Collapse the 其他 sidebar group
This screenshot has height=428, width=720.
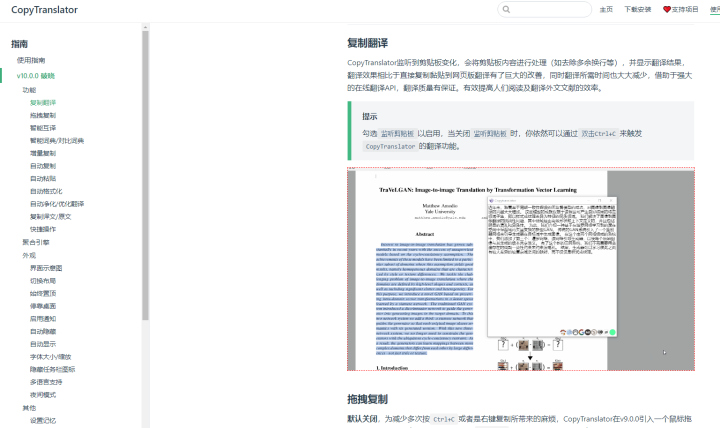29,408
